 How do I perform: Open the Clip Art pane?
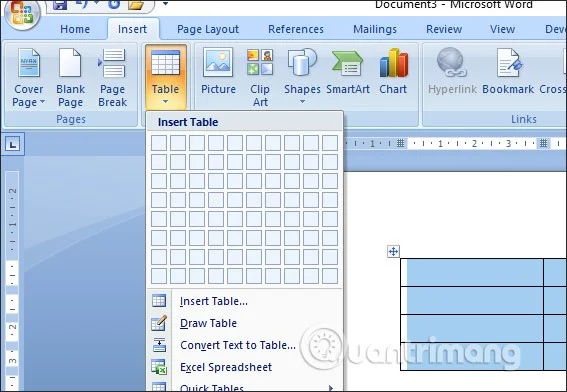pyautogui.click(x=260, y=77)
